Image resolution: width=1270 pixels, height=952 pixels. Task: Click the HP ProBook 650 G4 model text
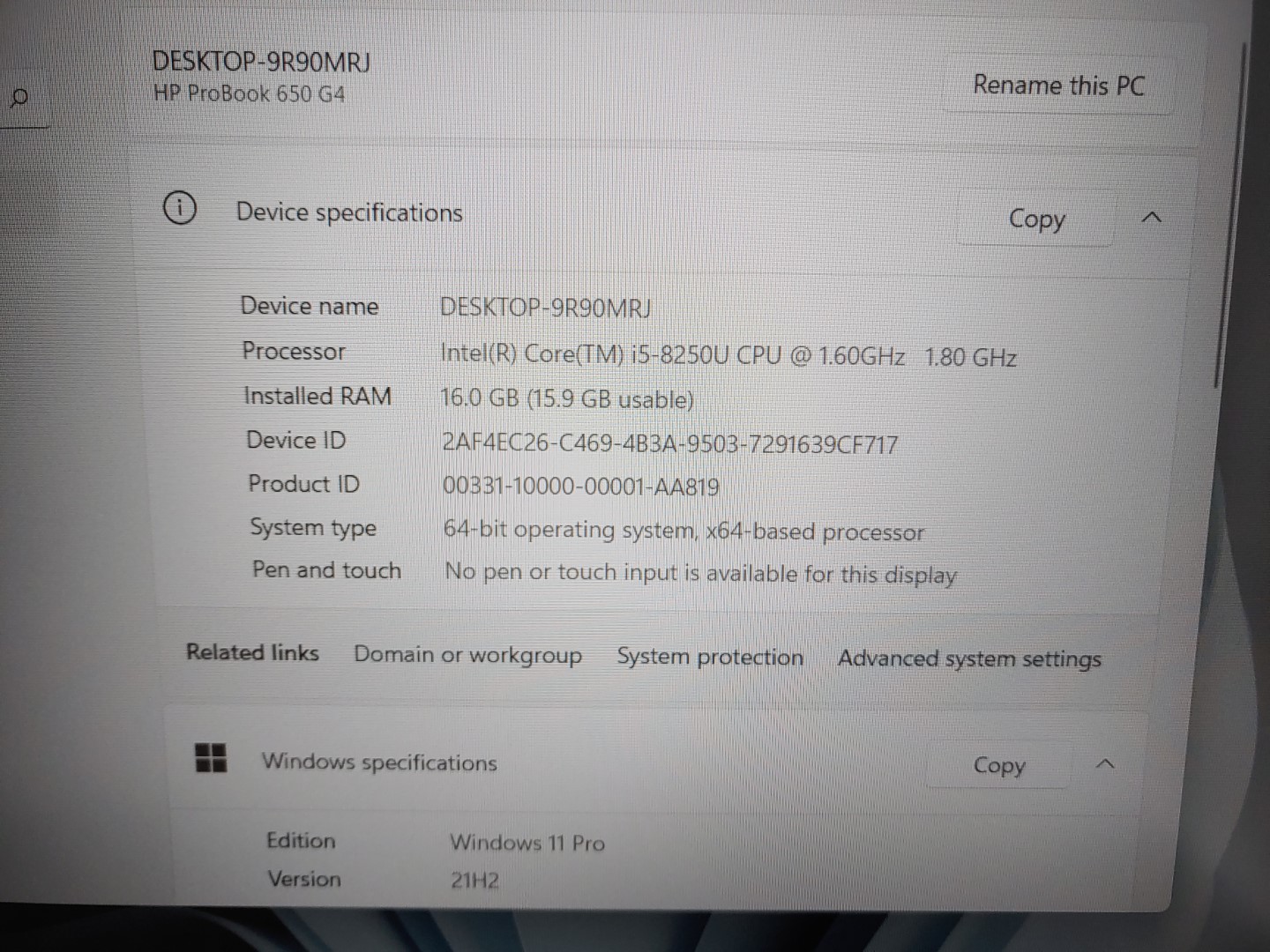coord(249,93)
